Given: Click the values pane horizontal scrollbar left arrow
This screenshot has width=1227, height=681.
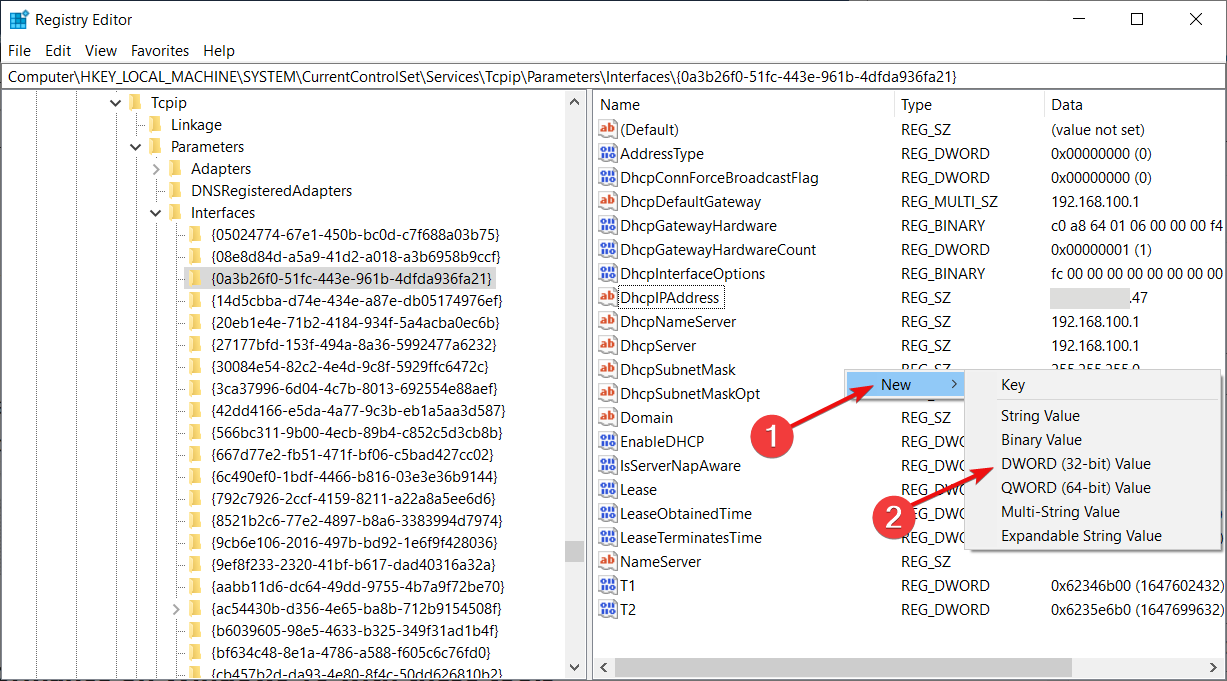Looking at the screenshot, I should pyautogui.click(x=604, y=667).
